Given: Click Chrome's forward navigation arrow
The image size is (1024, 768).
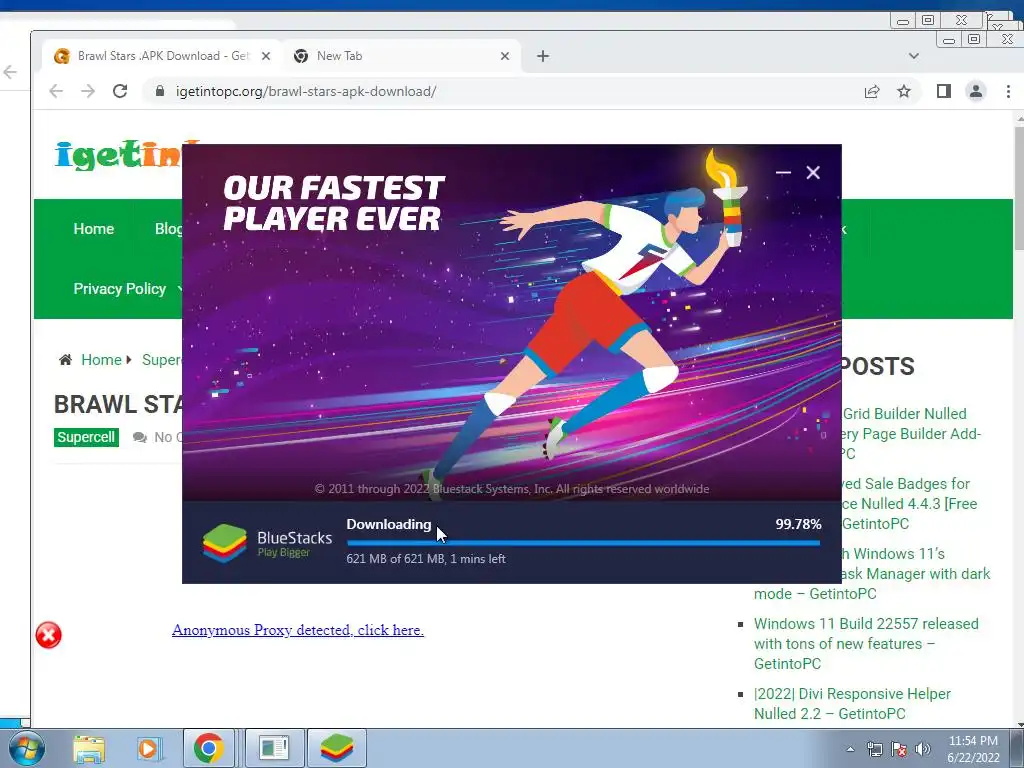Looking at the screenshot, I should [x=88, y=91].
